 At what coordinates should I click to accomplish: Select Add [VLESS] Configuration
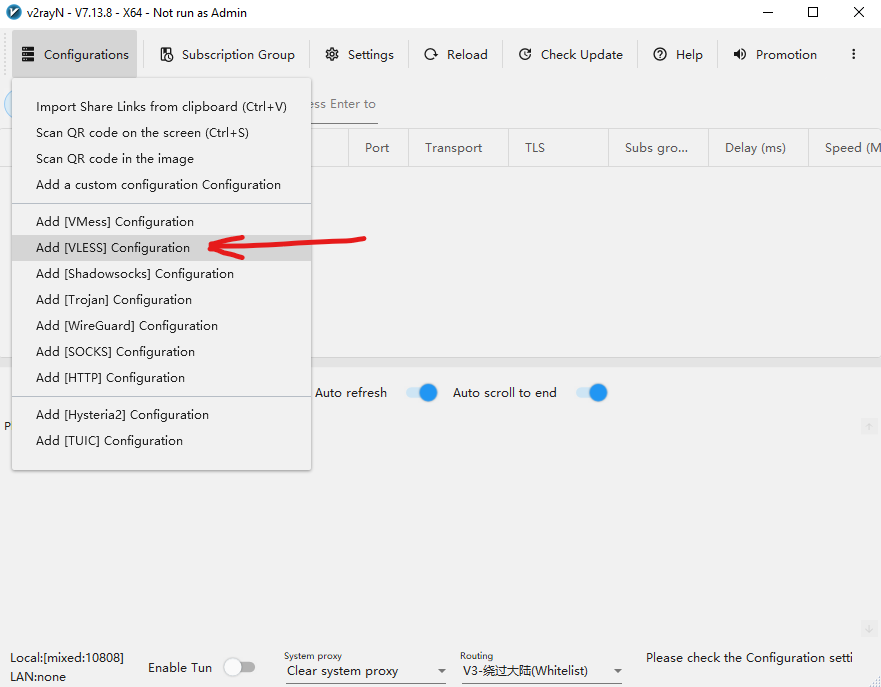[113, 248]
